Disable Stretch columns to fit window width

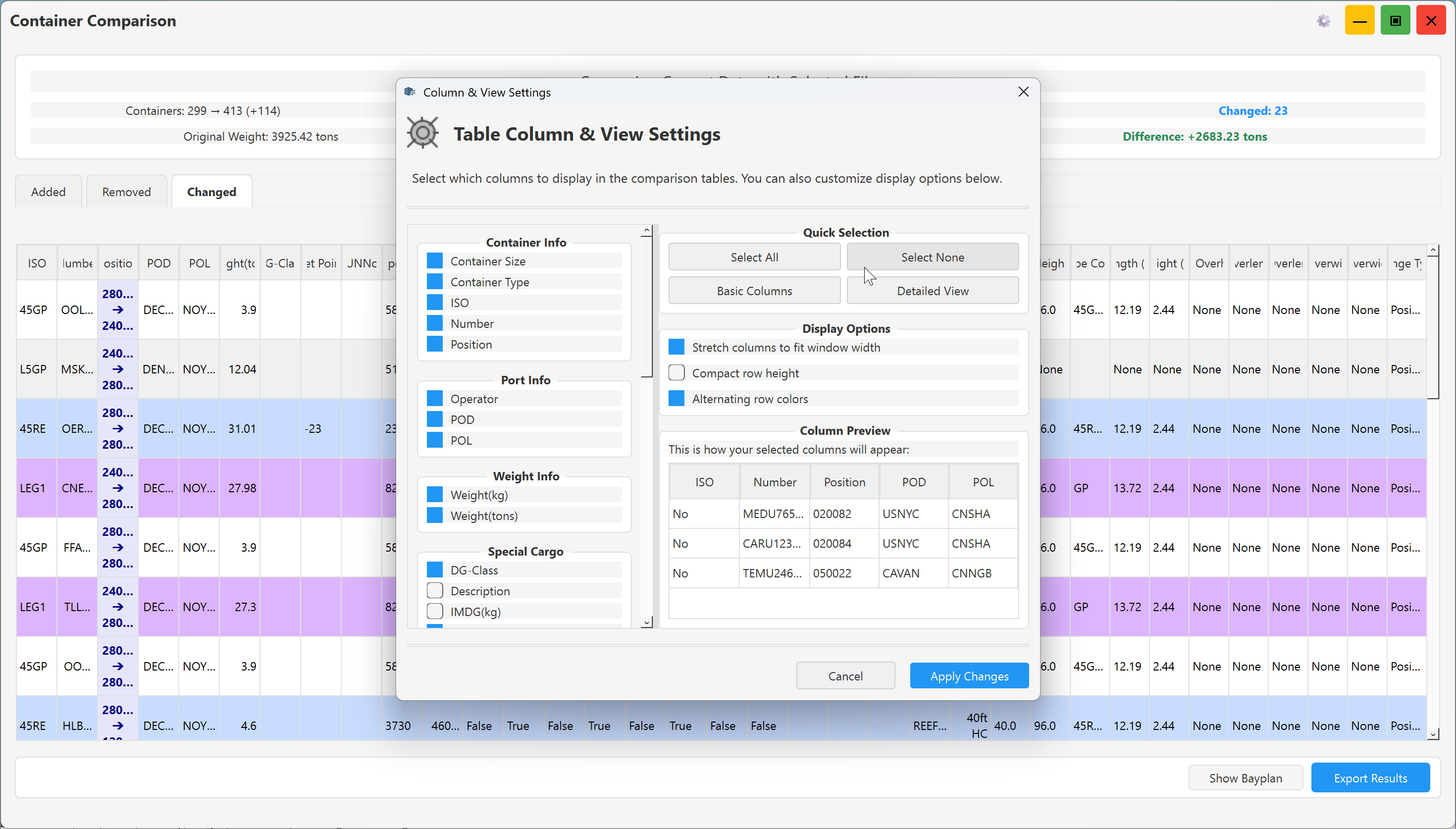tap(676, 347)
